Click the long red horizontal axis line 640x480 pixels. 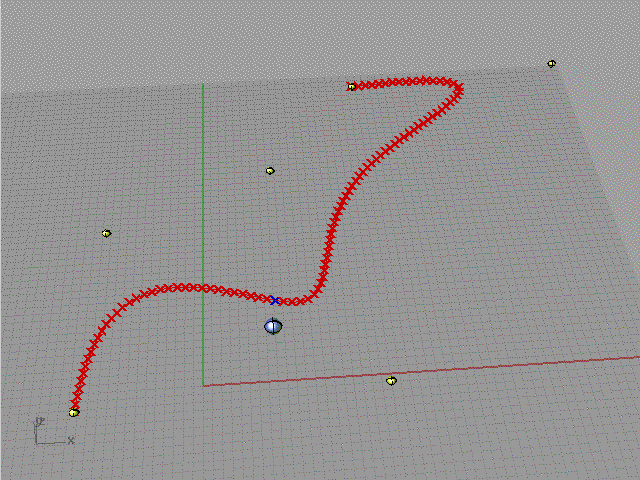[x=421, y=371]
